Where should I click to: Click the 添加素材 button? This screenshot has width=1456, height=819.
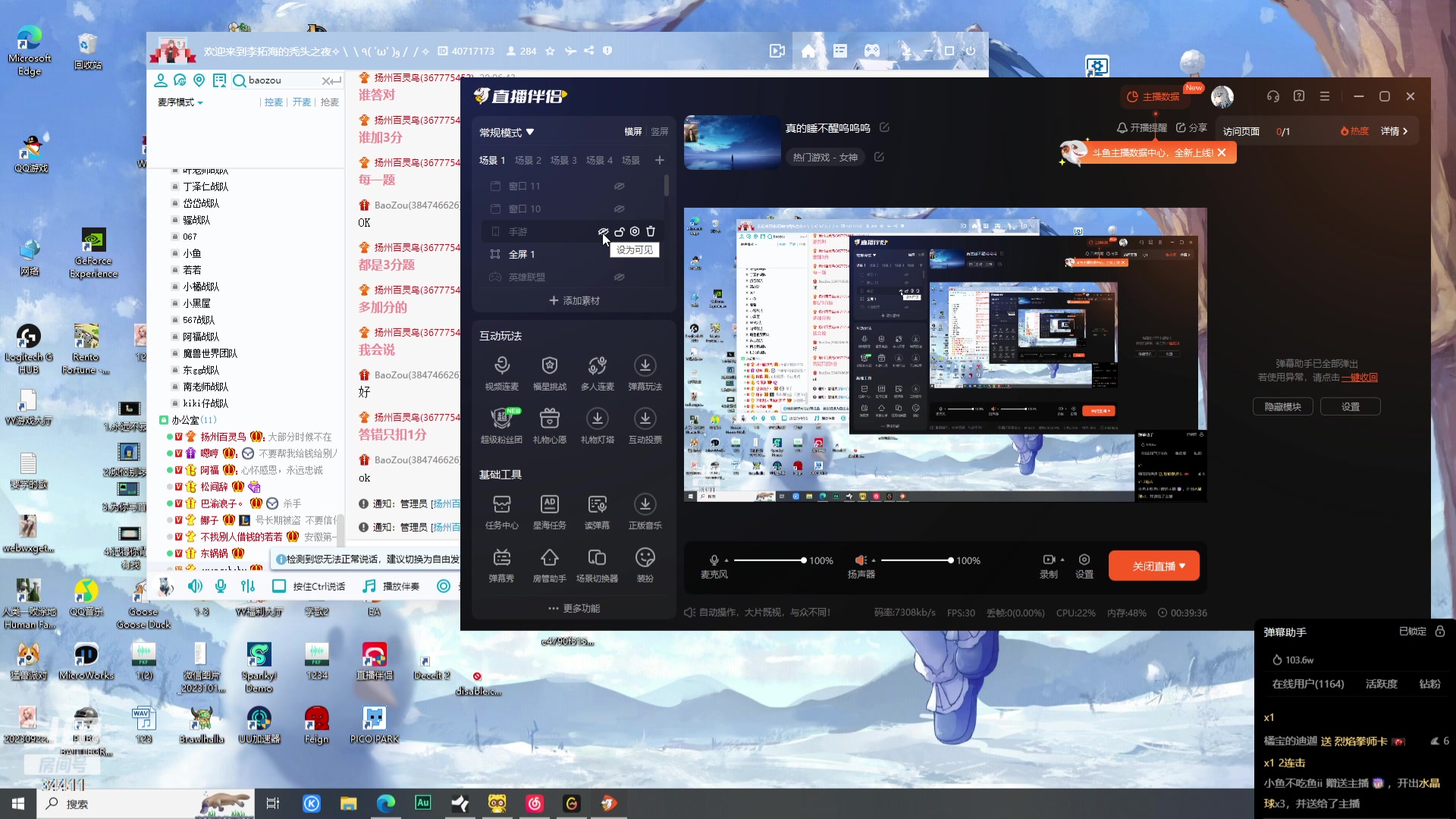tap(574, 300)
